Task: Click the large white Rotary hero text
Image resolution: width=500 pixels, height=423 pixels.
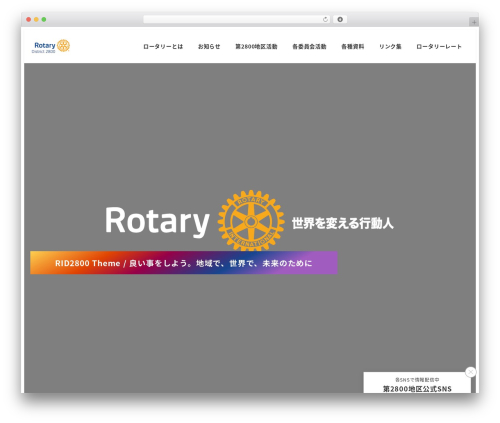Action: coord(157,221)
